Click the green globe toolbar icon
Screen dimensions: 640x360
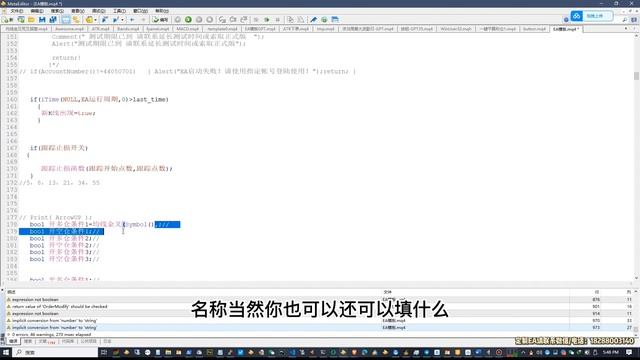coord(324,20)
